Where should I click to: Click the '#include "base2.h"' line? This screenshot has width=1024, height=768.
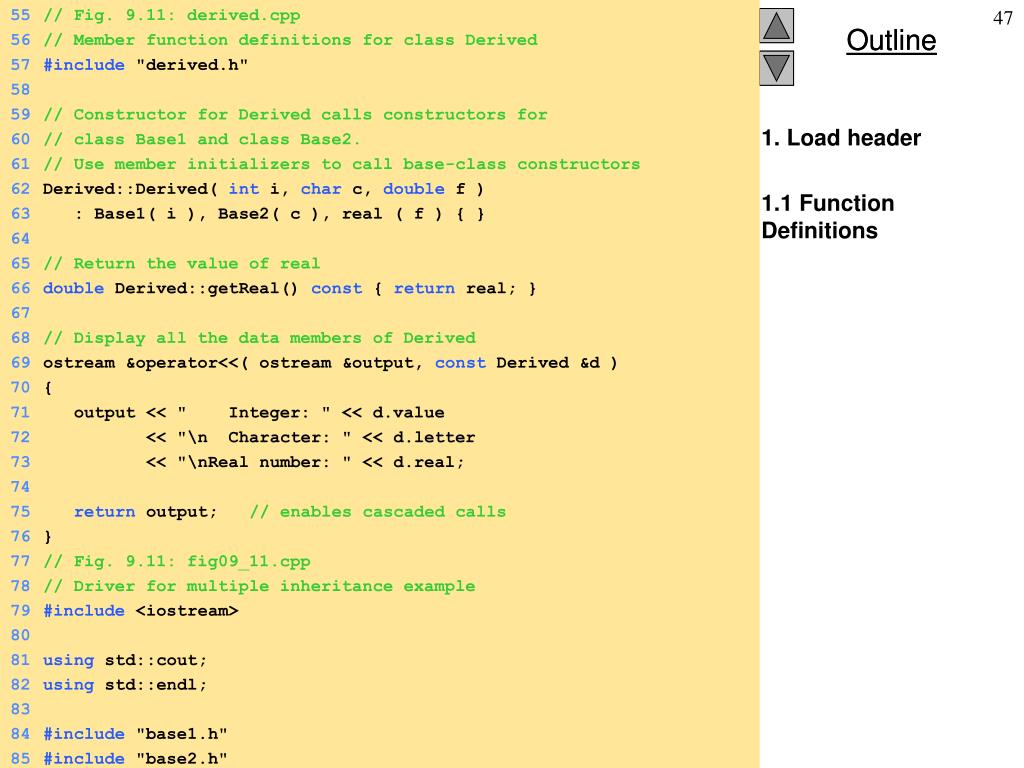(135, 759)
